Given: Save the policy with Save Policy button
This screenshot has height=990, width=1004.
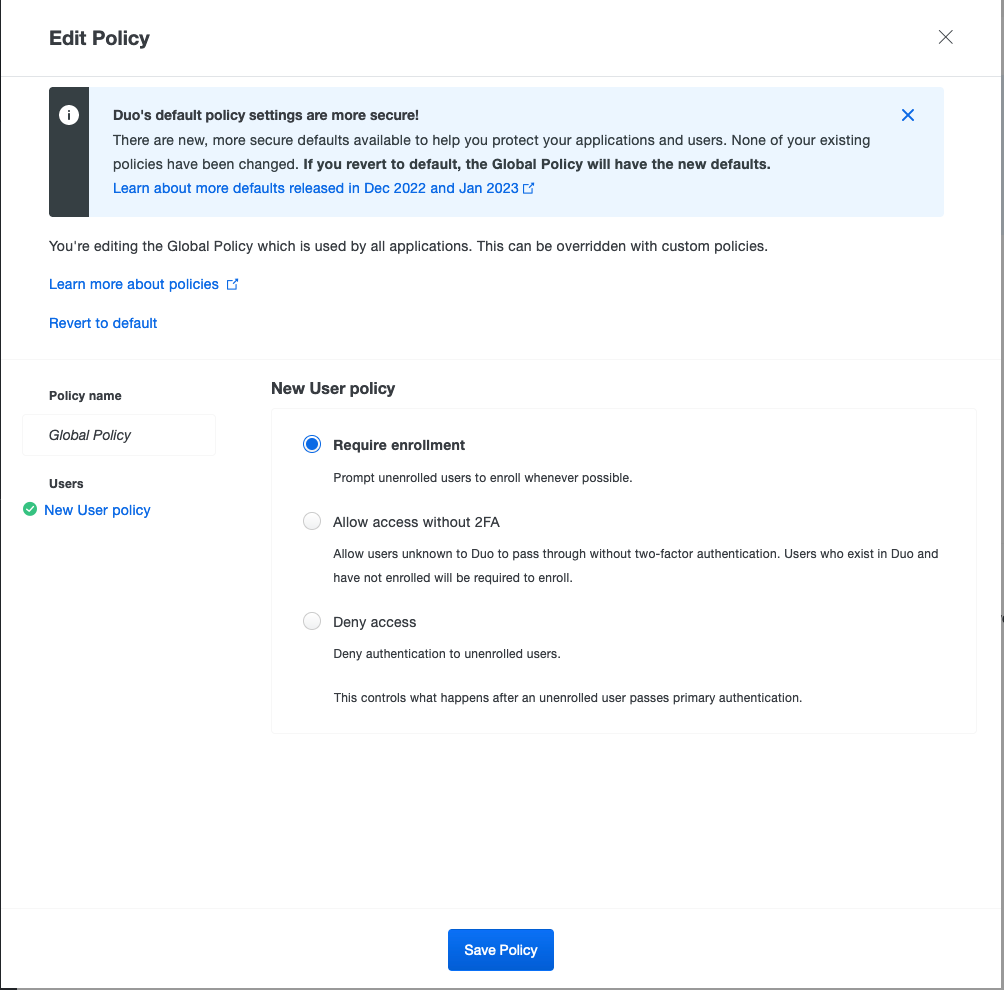Looking at the screenshot, I should tap(501, 950).
